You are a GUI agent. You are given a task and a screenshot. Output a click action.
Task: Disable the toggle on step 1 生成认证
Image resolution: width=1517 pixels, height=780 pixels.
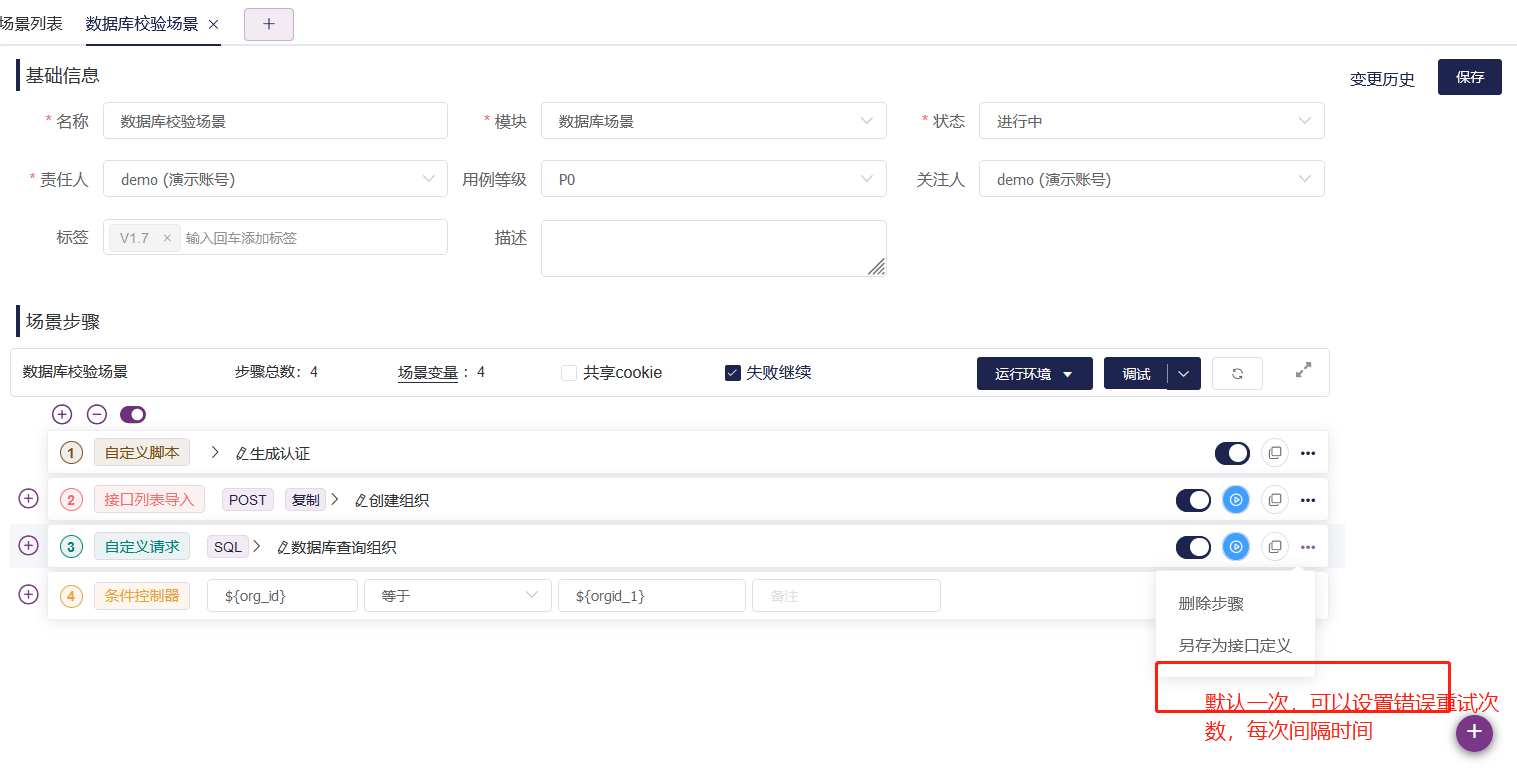pyautogui.click(x=1232, y=452)
